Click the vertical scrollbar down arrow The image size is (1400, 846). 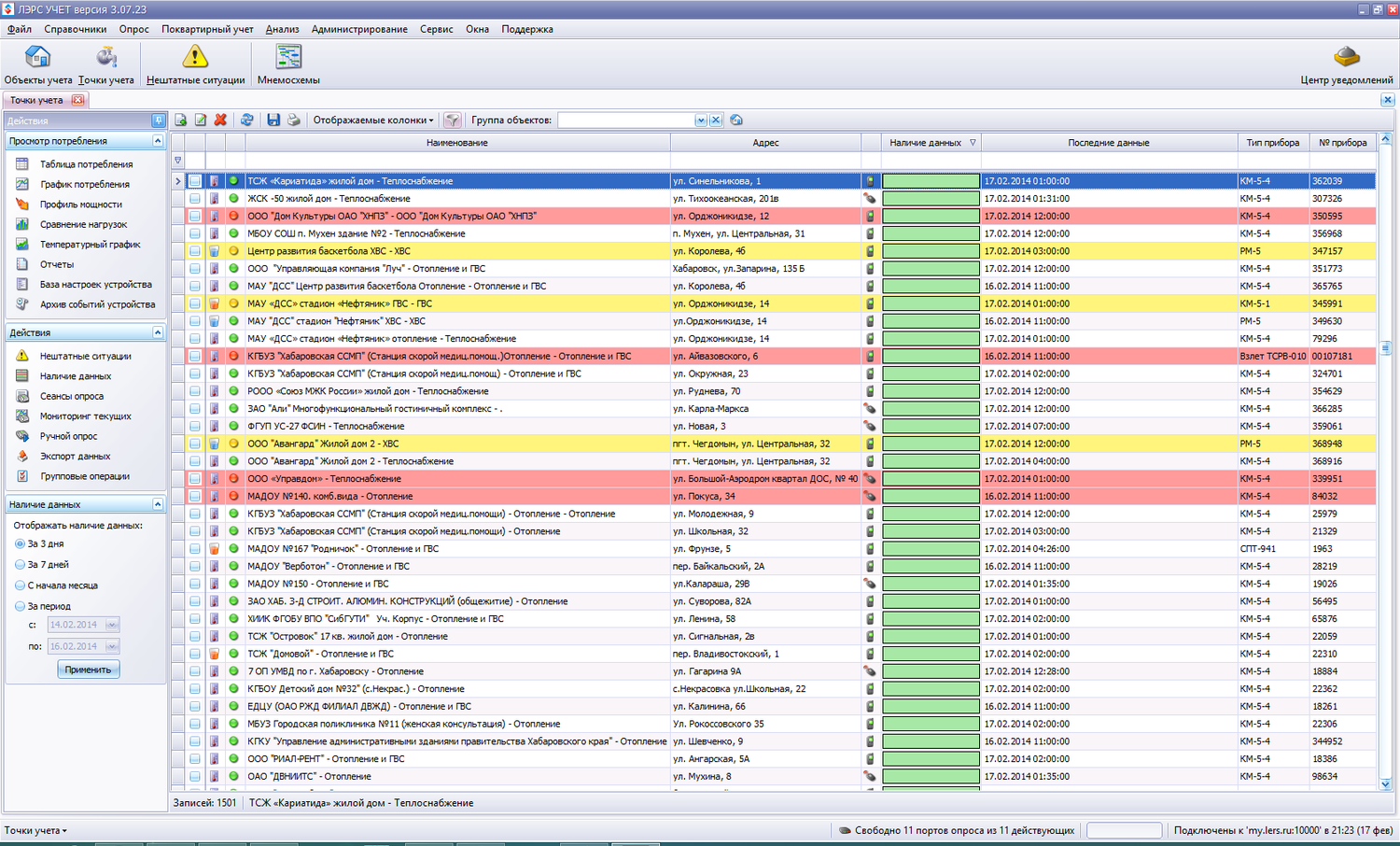1386,784
